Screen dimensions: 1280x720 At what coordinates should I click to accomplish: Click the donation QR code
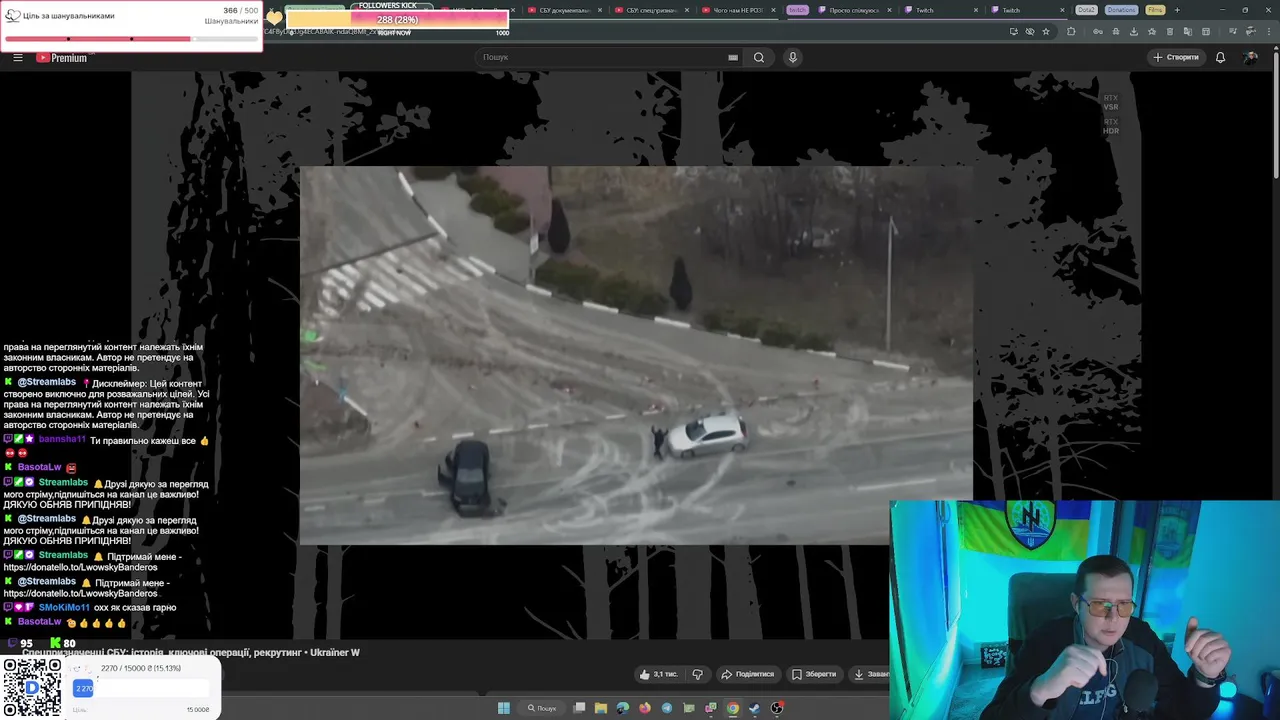(x=32, y=689)
